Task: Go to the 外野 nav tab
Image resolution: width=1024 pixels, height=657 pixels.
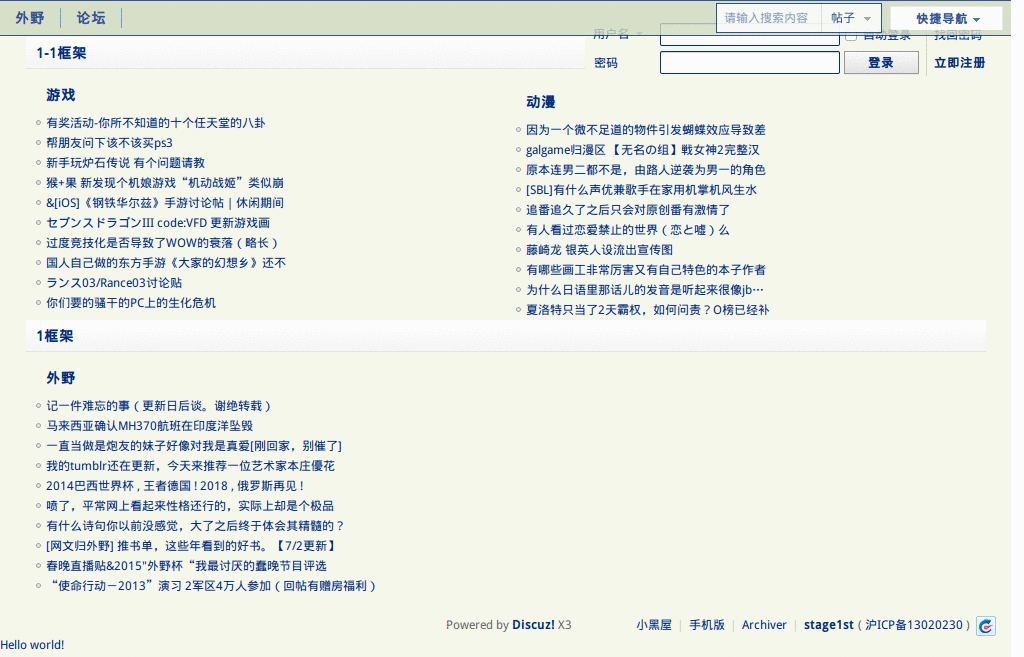Action: coord(30,18)
